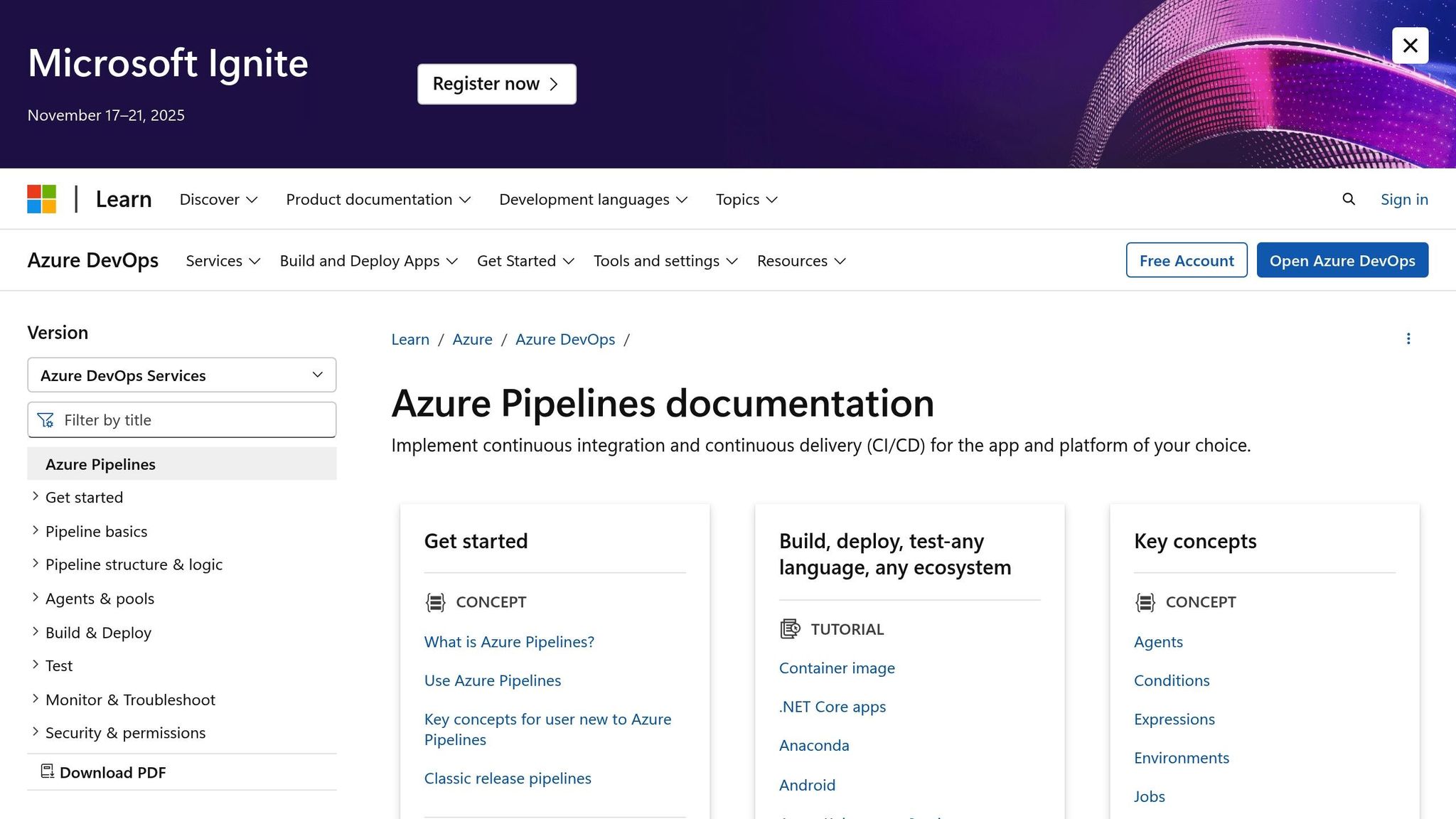This screenshot has height=819, width=1456.
Task: Open the Get Started nav dropdown
Action: [x=525, y=261]
